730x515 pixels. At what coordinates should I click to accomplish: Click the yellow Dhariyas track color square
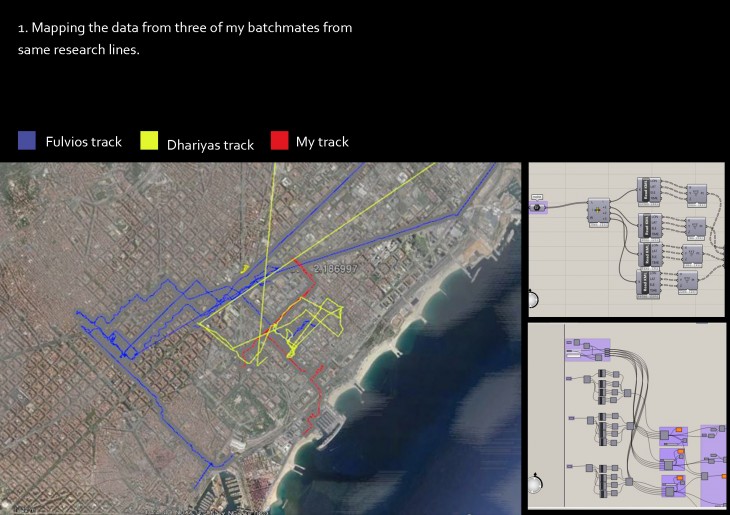[150, 142]
